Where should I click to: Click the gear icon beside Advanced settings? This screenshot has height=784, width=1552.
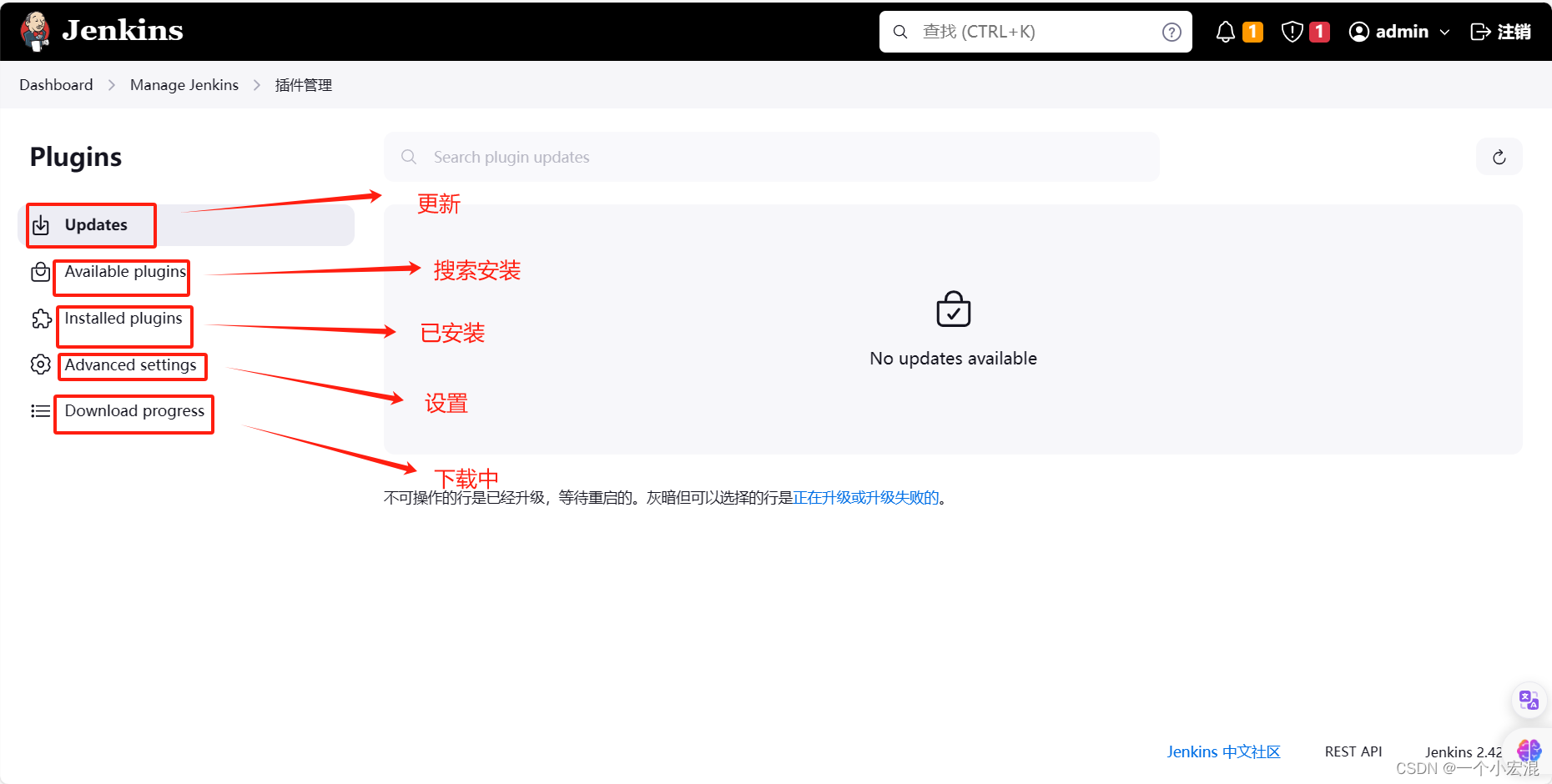41,364
